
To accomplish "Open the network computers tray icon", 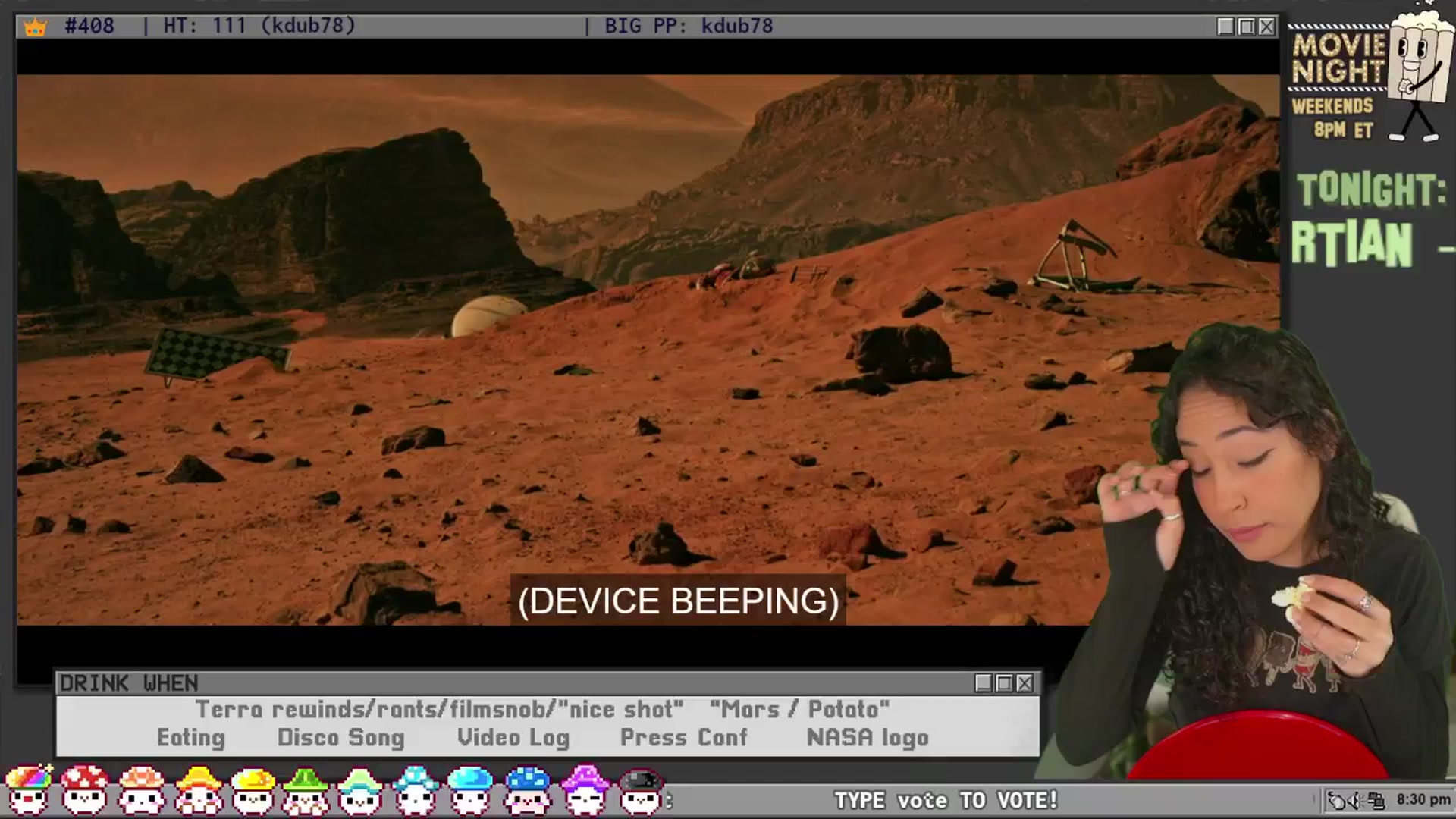I will click(1376, 800).
